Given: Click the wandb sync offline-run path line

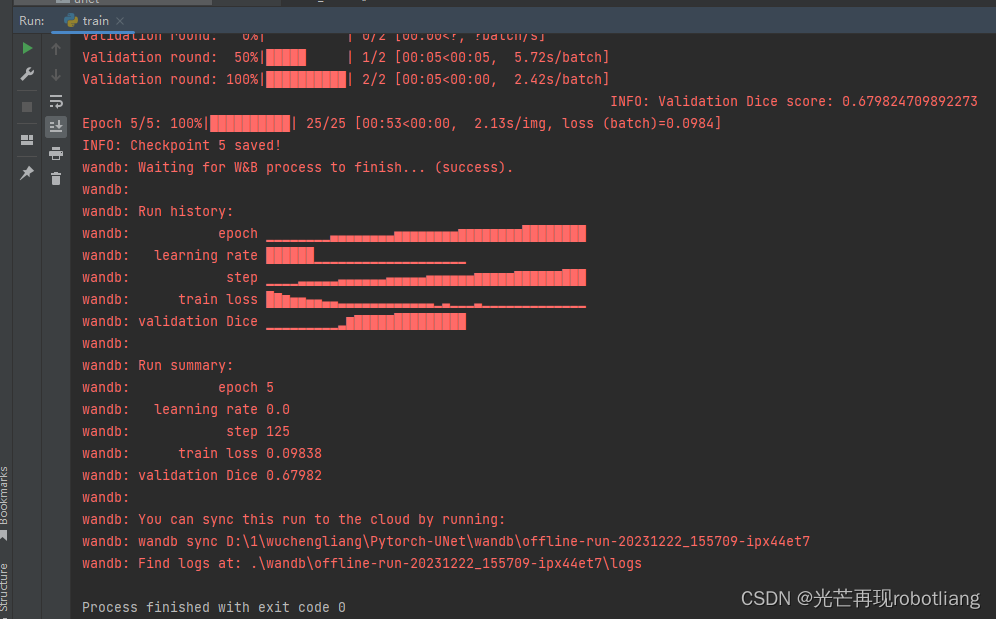Looking at the screenshot, I should (446, 541).
